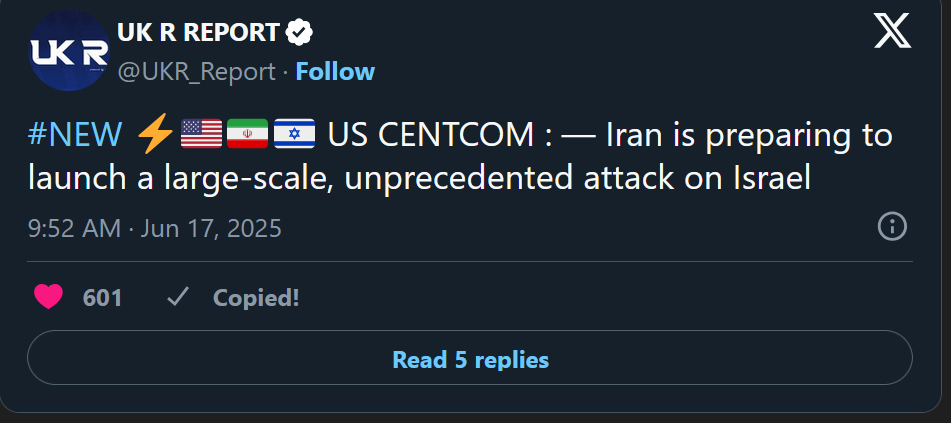Image resolution: width=951 pixels, height=423 pixels.
Task: Open the Twitter info circle icon
Action: [x=892, y=227]
